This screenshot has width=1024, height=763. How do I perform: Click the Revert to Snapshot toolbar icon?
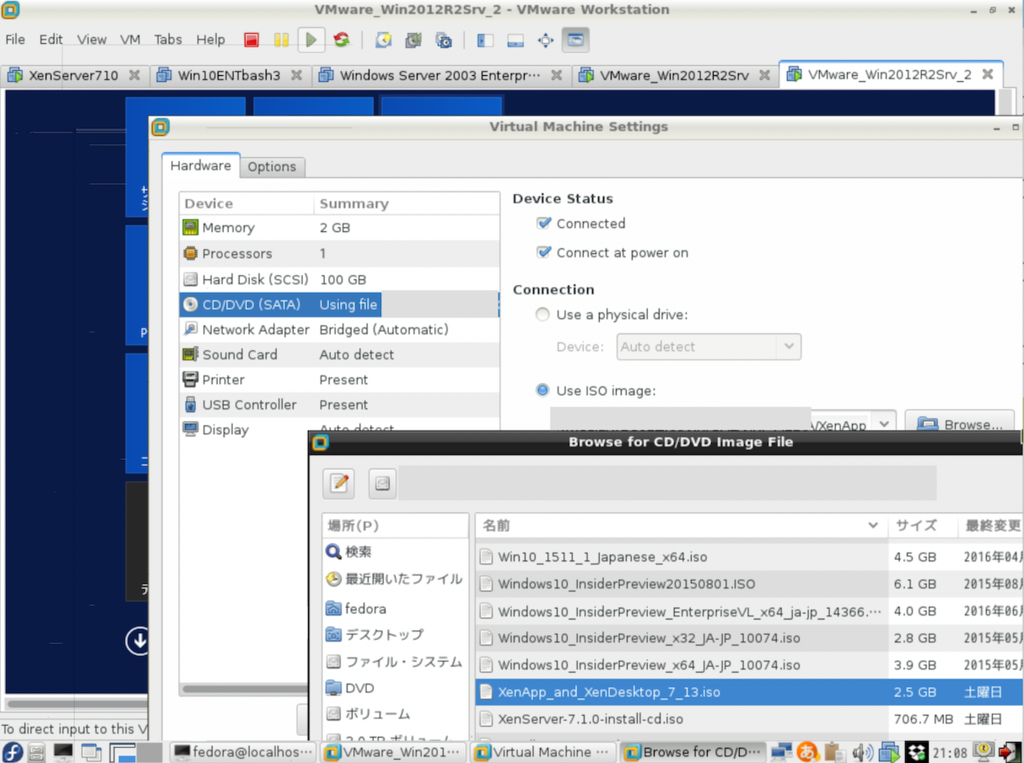pyautogui.click(x=413, y=41)
